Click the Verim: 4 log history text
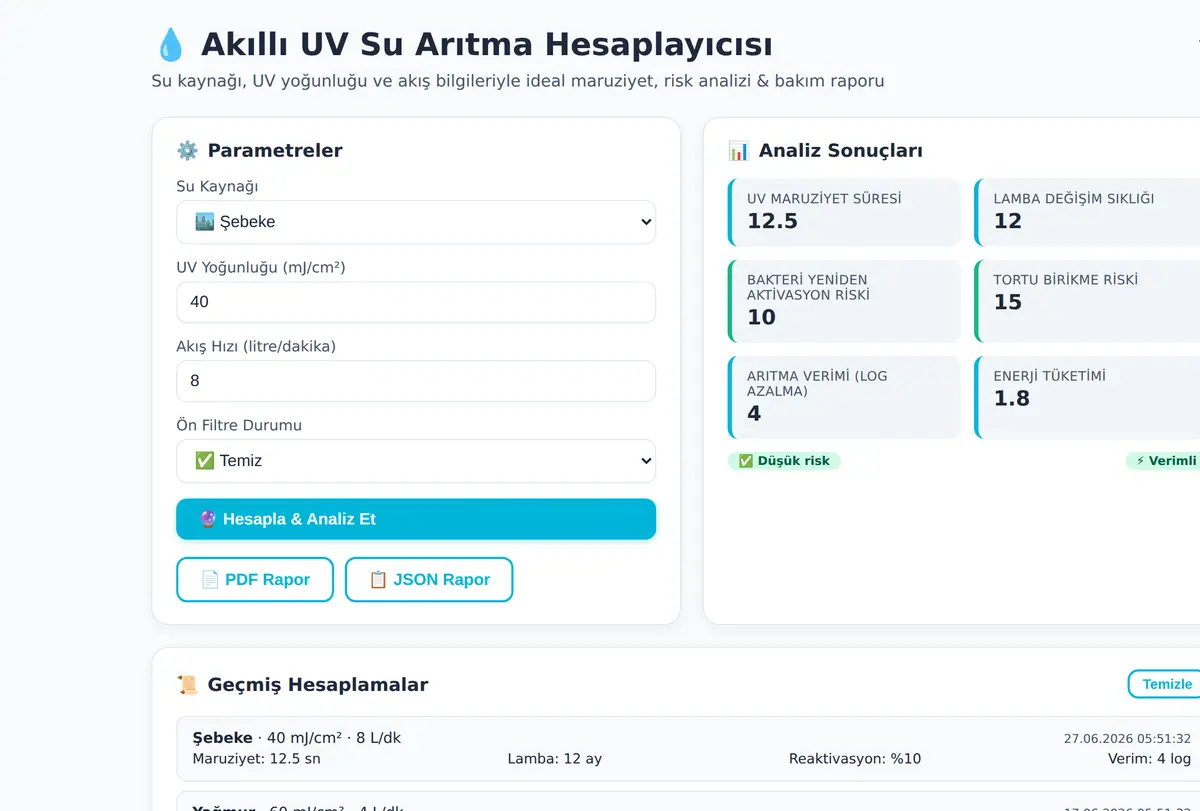This screenshot has height=811, width=1200. pyautogui.click(x=1150, y=759)
